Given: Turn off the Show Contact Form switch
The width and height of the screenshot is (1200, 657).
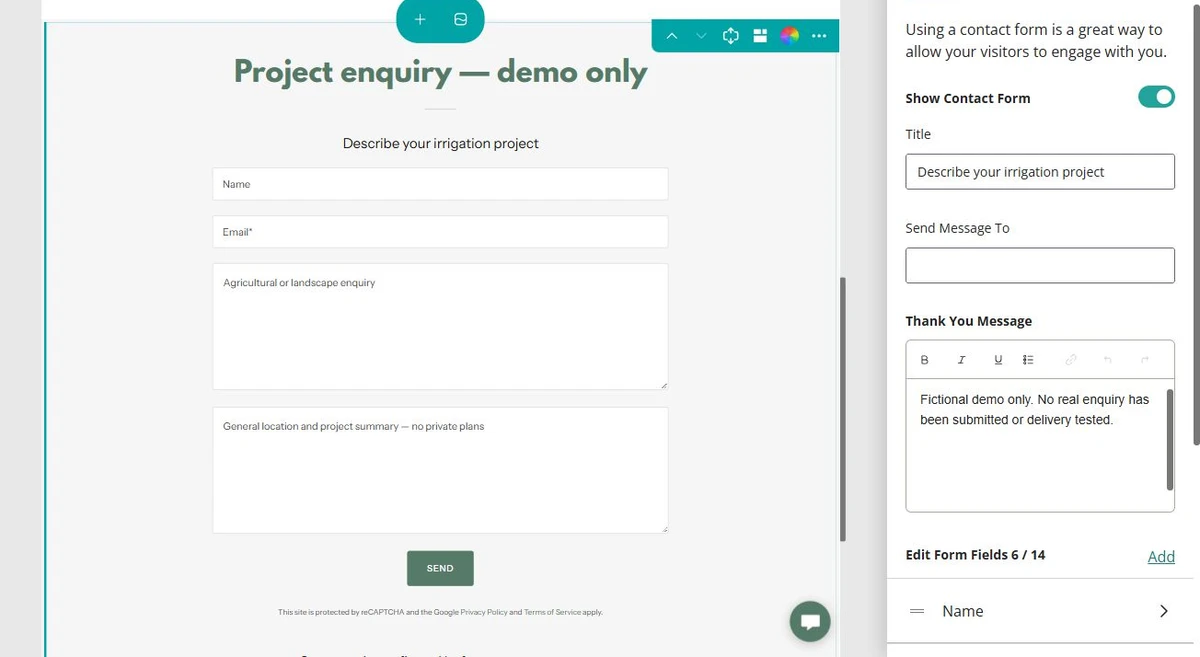Looking at the screenshot, I should click(x=1156, y=97).
